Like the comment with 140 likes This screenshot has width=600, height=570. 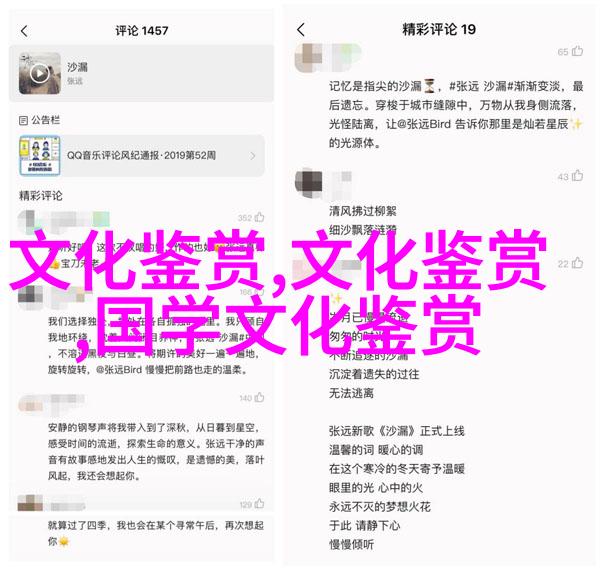point(259,397)
